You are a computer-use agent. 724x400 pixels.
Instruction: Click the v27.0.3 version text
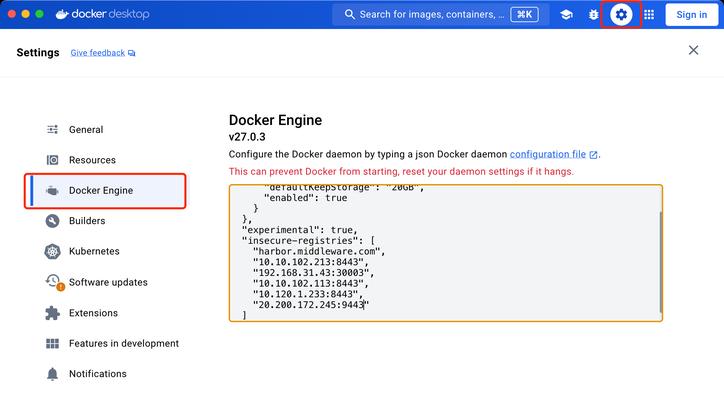pos(247,137)
